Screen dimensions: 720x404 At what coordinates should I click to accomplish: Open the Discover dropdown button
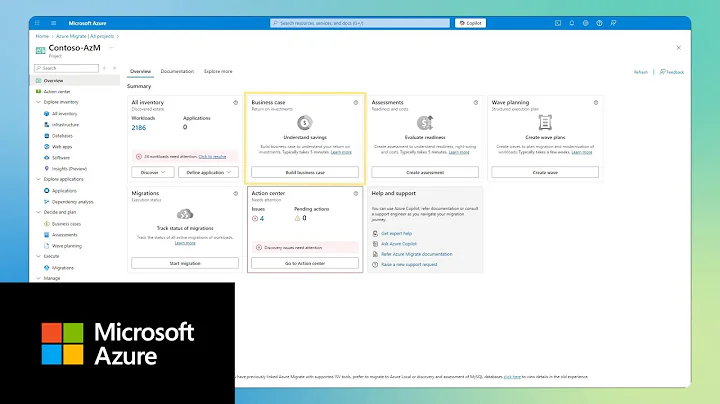coord(153,173)
